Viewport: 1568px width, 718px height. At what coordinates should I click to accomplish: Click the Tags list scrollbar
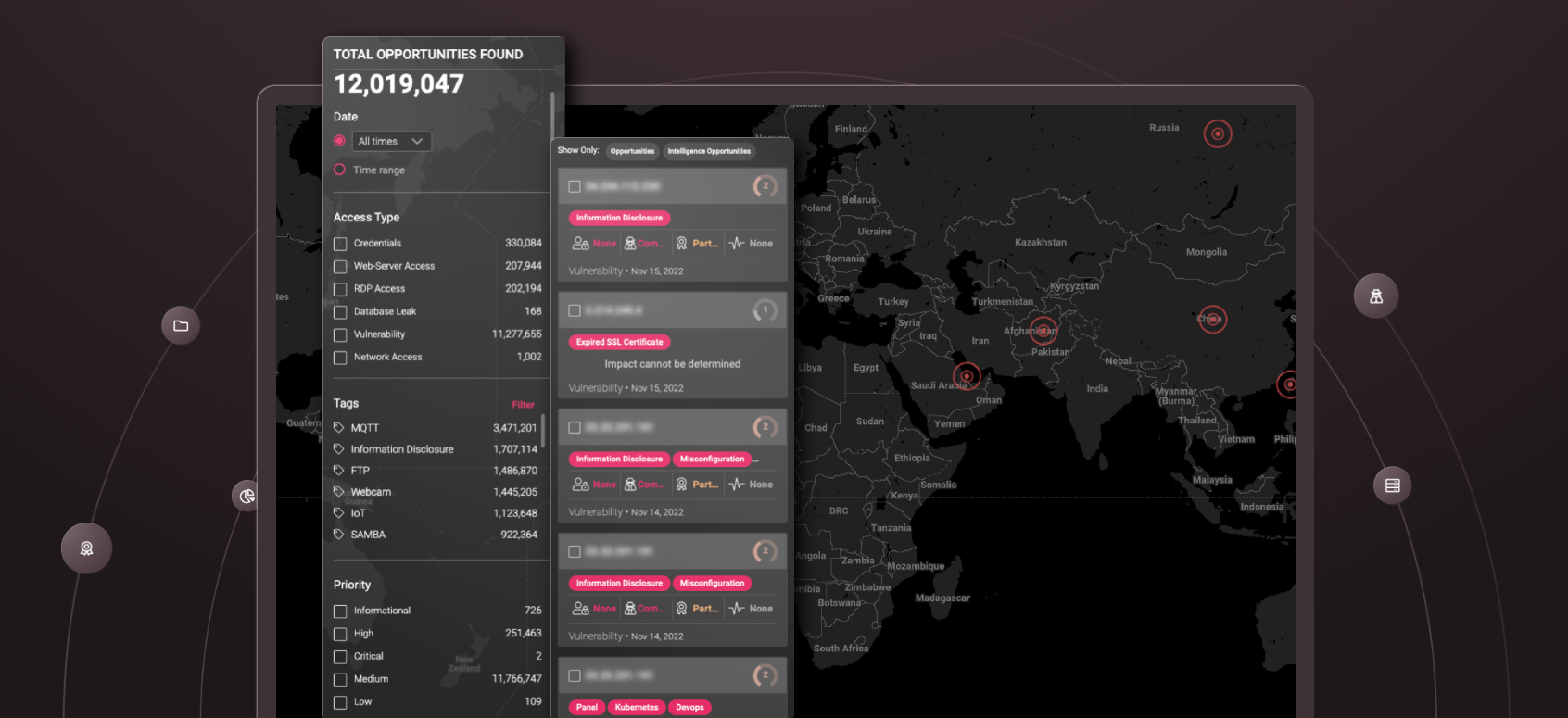pos(543,431)
